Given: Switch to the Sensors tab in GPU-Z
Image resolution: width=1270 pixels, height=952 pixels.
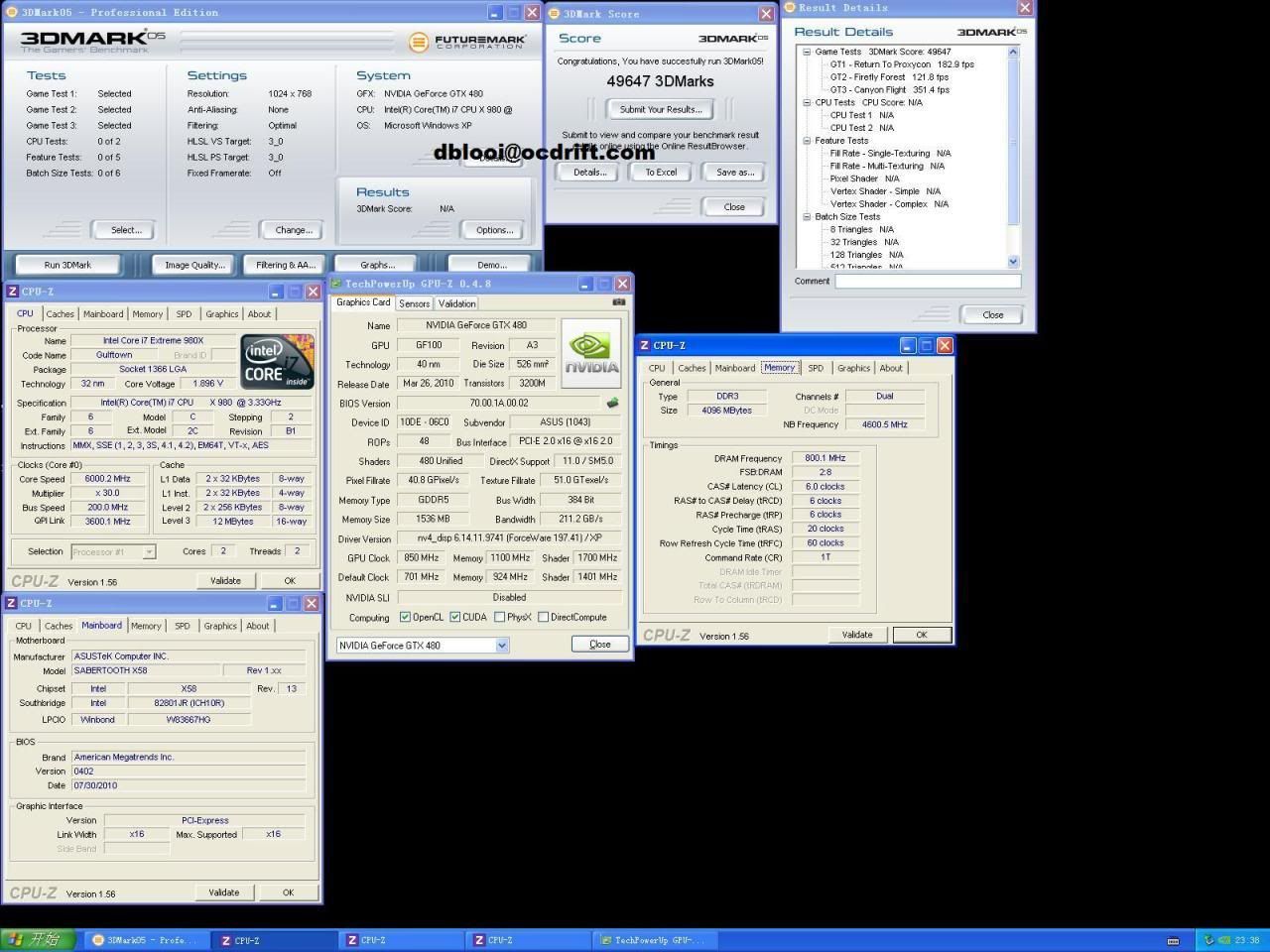Looking at the screenshot, I should pos(414,302).
